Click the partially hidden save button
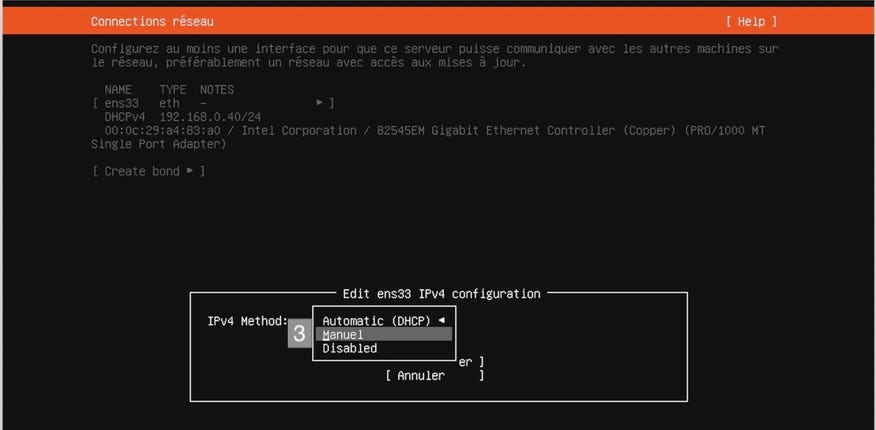The height and width of the screenshot is (430, 876). click(x=470, y=362)
